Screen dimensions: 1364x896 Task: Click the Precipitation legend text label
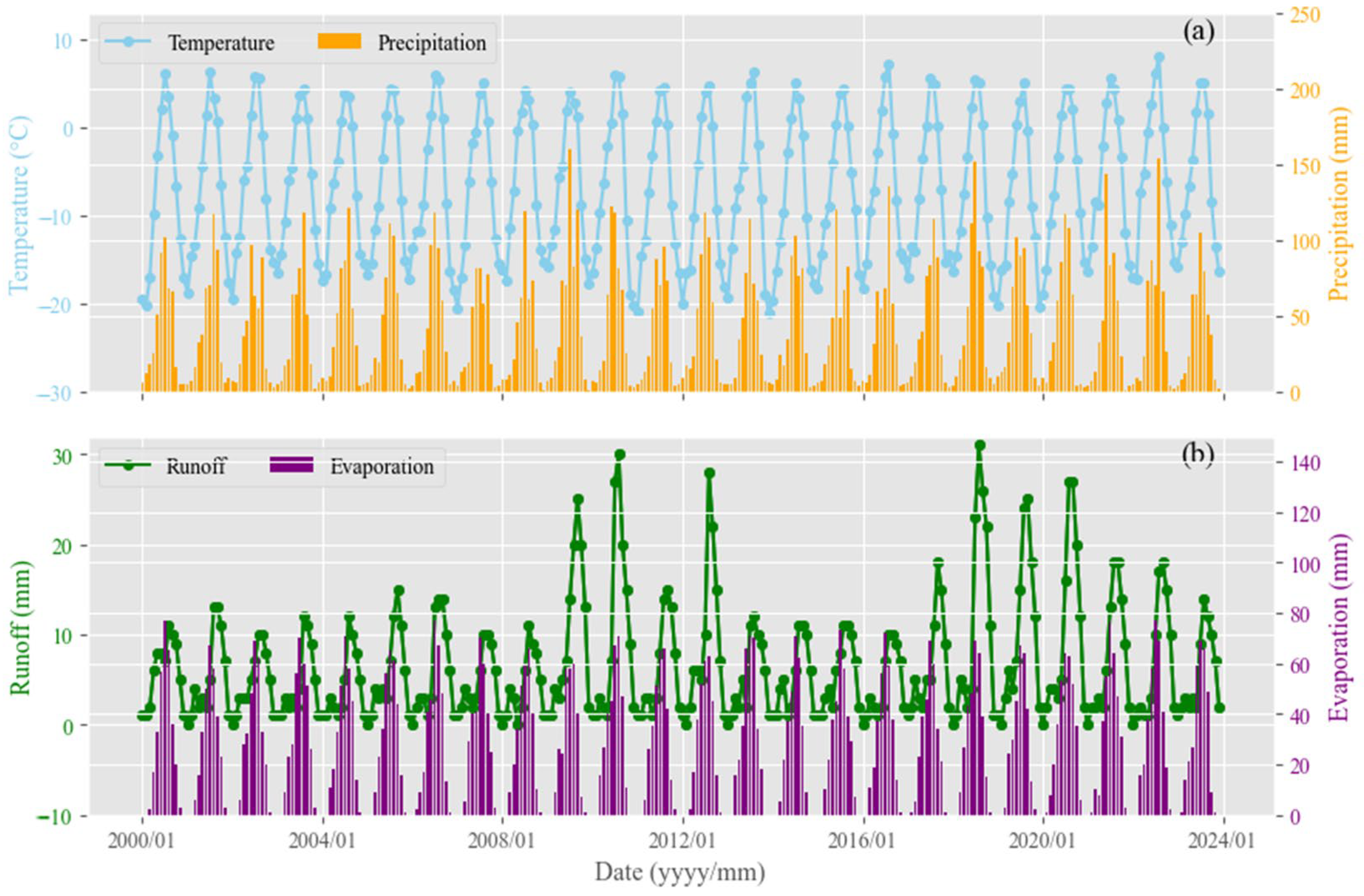coord(432,43)
